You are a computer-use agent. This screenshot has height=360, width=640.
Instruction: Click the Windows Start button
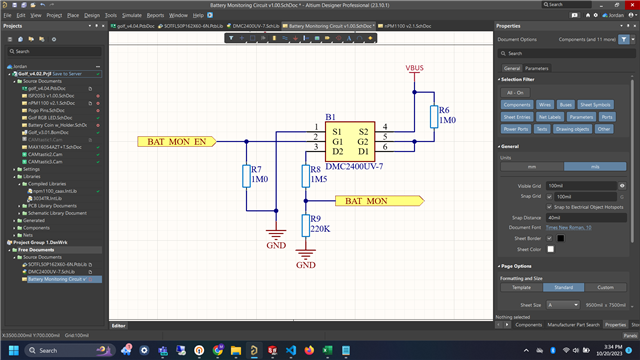[14, 350]
